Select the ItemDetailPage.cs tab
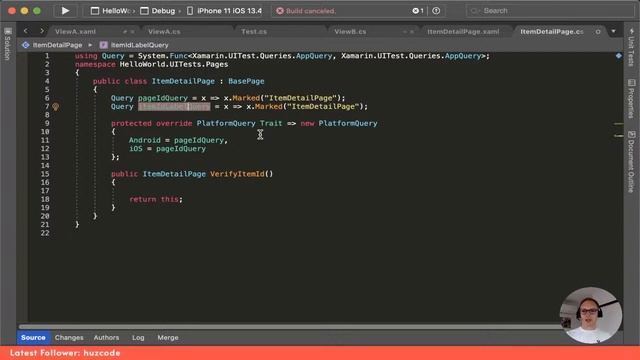 [552, 31]
